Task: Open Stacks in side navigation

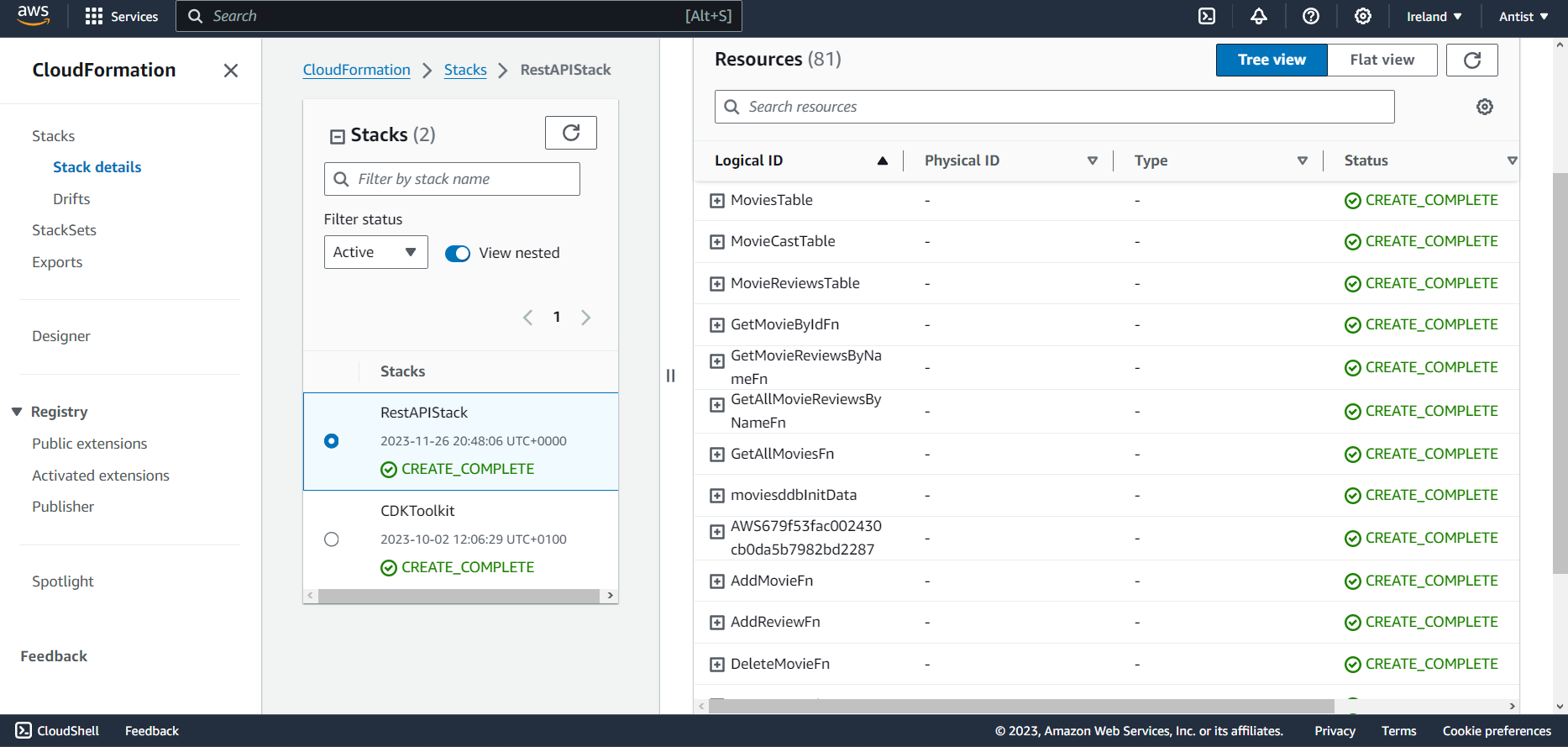Action: click(x=53, y=136)
